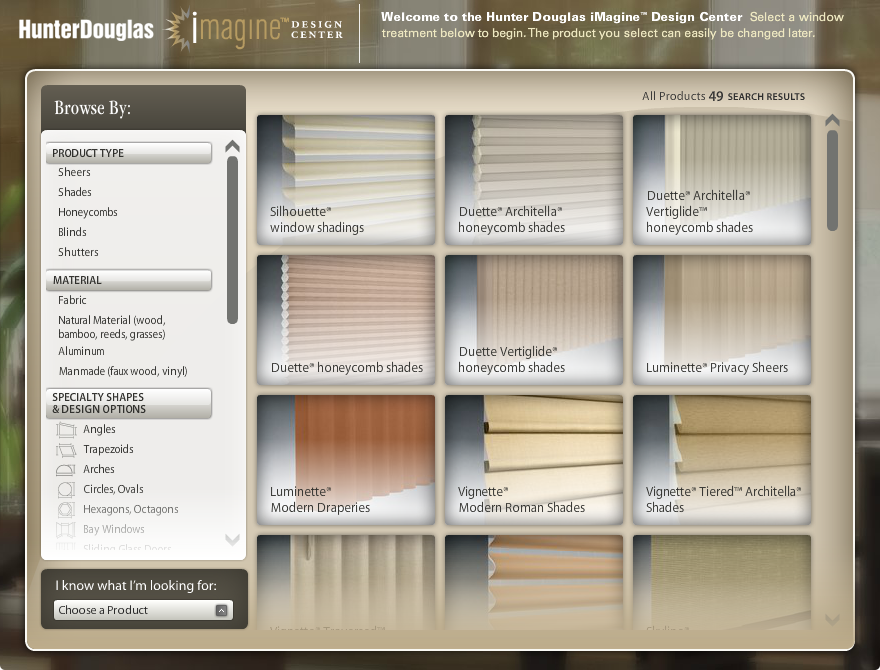Select Duette Vertiglide honeycomb shades tile
880x670 pixels.
pos(534,320)
